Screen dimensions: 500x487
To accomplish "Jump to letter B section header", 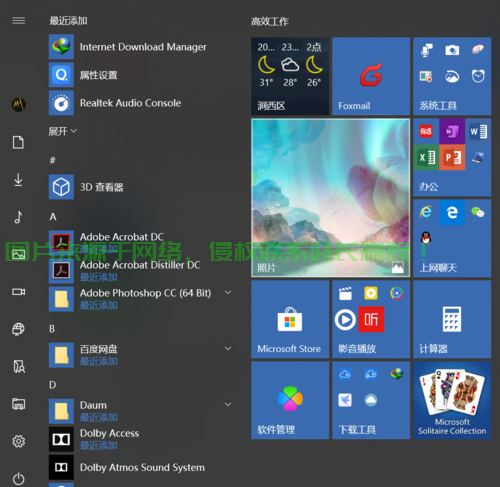I will coord(52,329).
